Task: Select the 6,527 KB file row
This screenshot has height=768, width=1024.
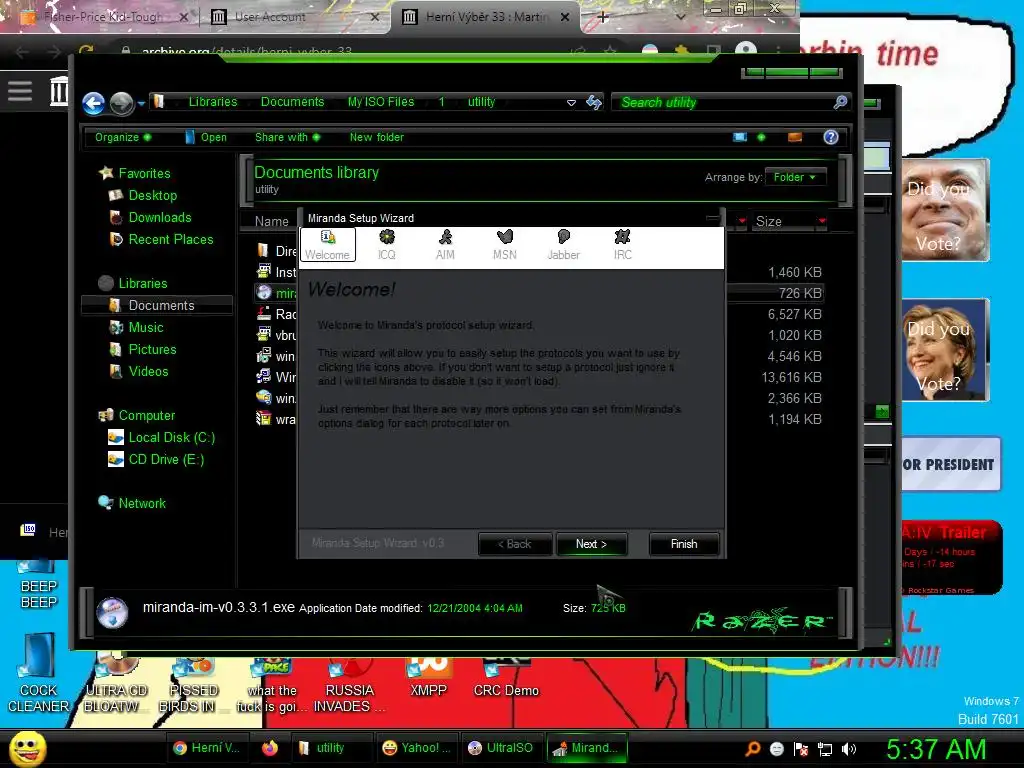Action: [x=539, y=314]
